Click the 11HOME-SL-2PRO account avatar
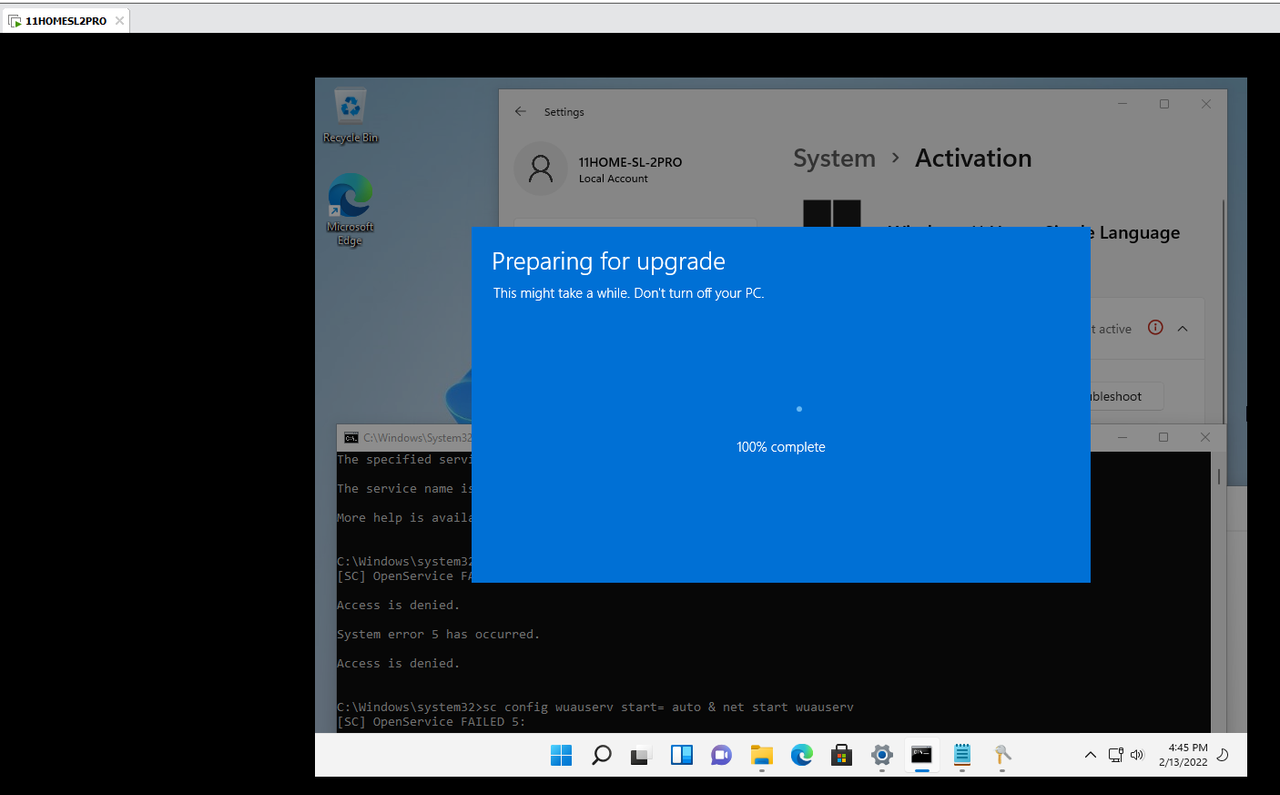Screen dimensions: 1280x795 click(540, 168)
